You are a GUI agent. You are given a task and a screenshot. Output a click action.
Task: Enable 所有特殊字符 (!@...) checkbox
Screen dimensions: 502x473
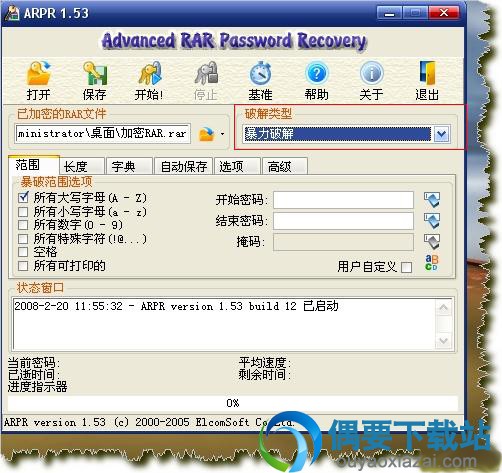[x=23, y=238]
